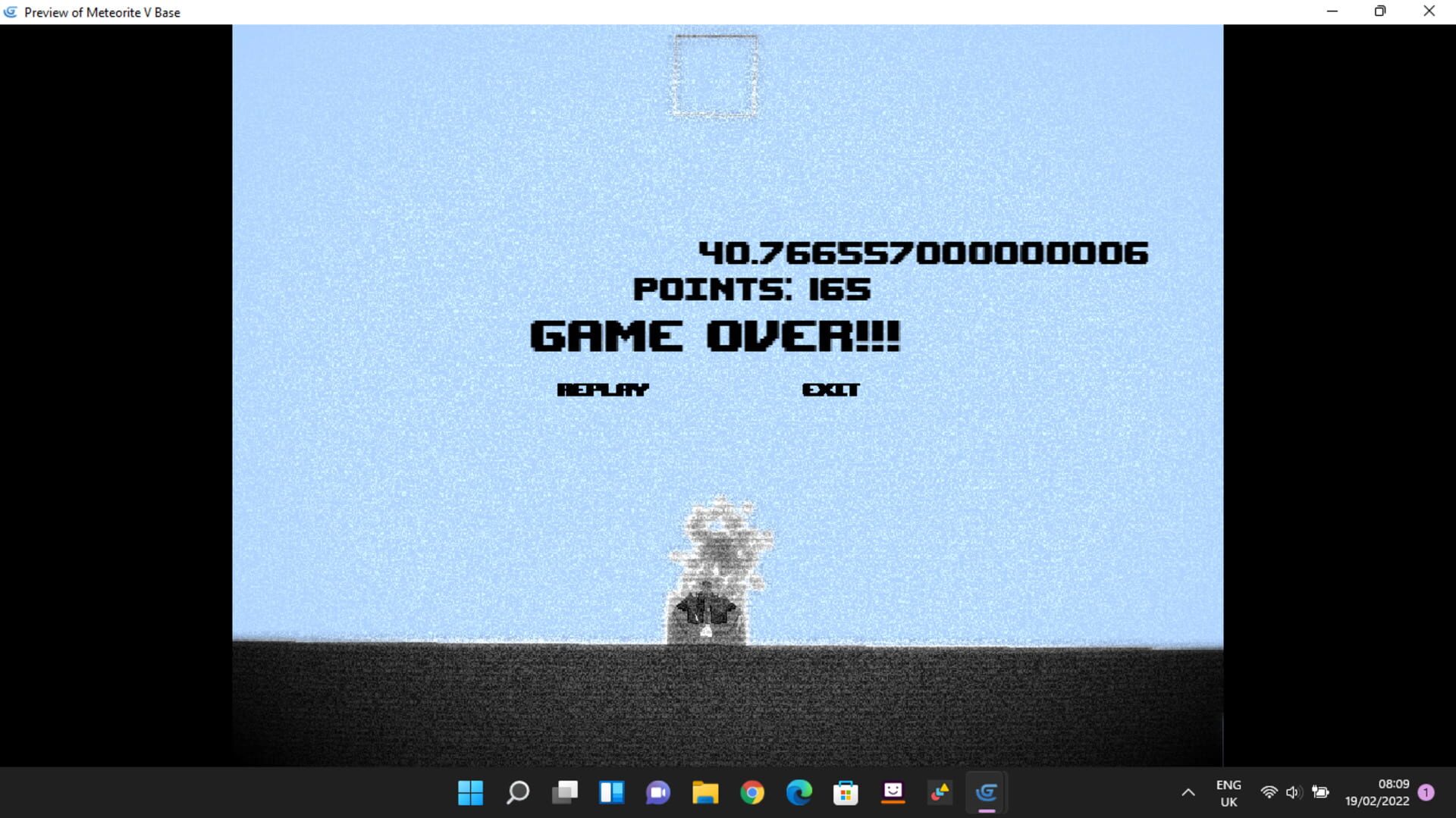
Task: Select REPLAY on the game over screen
Action: click(x=604, y=390)
